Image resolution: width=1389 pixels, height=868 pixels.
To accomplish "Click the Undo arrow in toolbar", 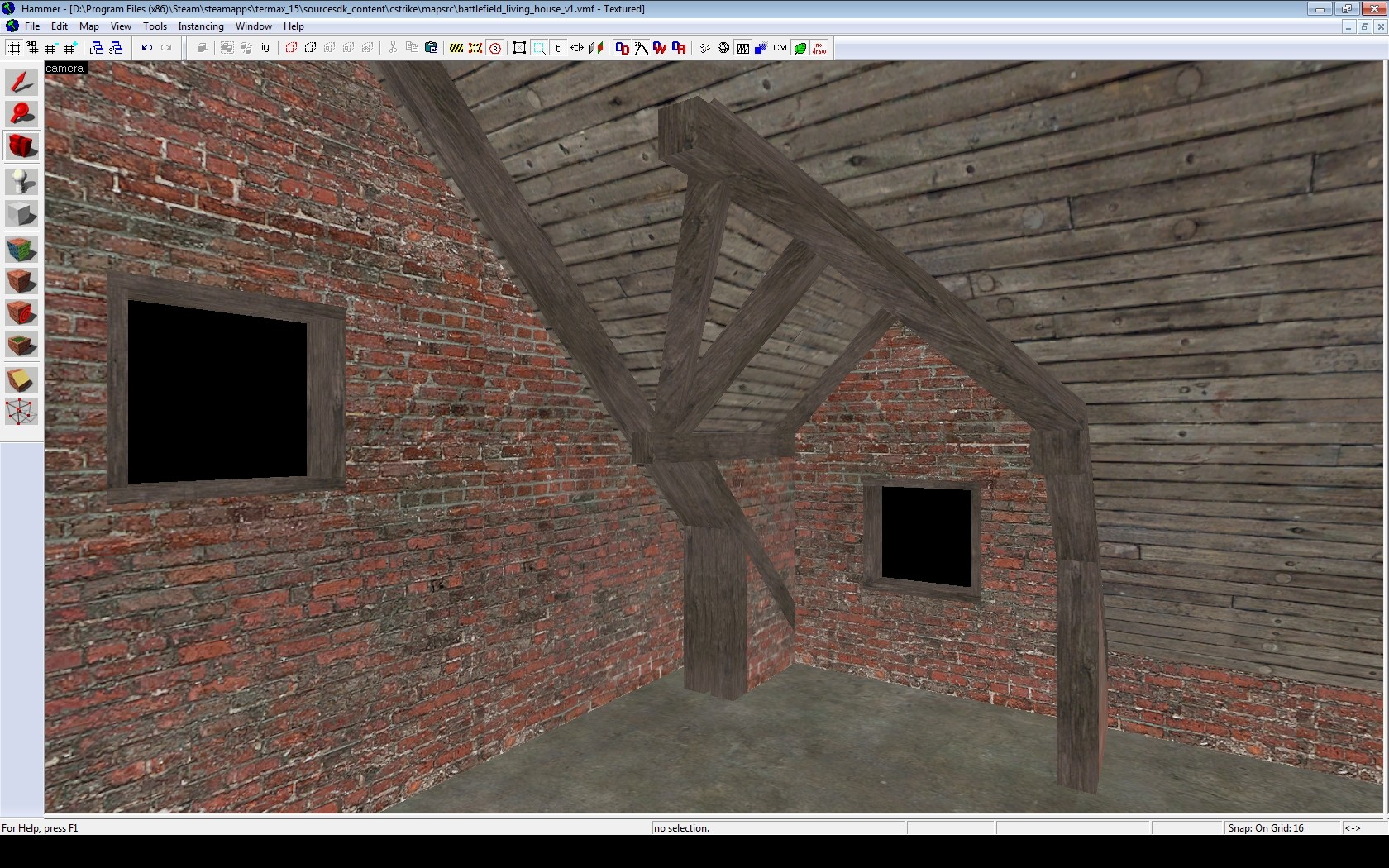I will 147,48.
